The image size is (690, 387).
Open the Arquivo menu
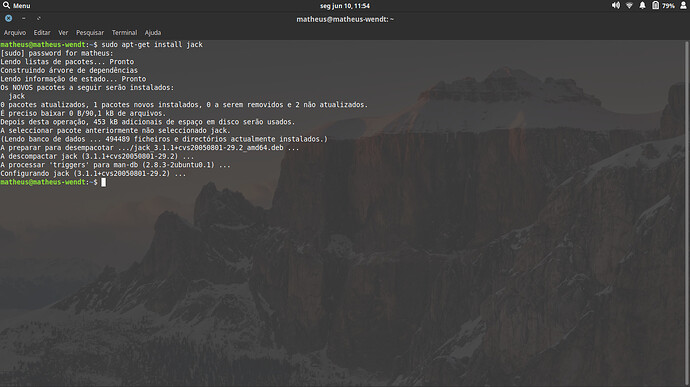[15, 33]
